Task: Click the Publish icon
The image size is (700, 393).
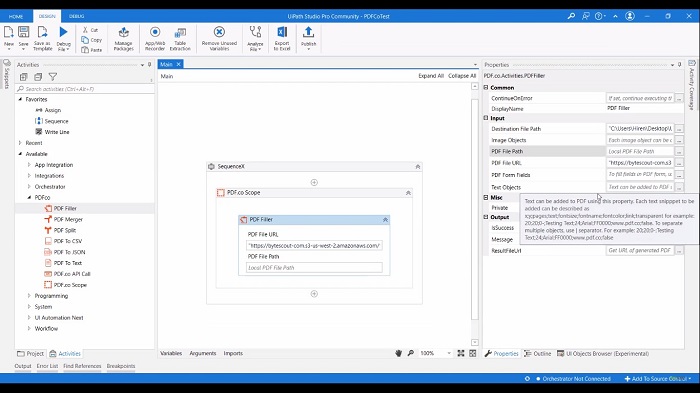Action: [x=308, y=32]
